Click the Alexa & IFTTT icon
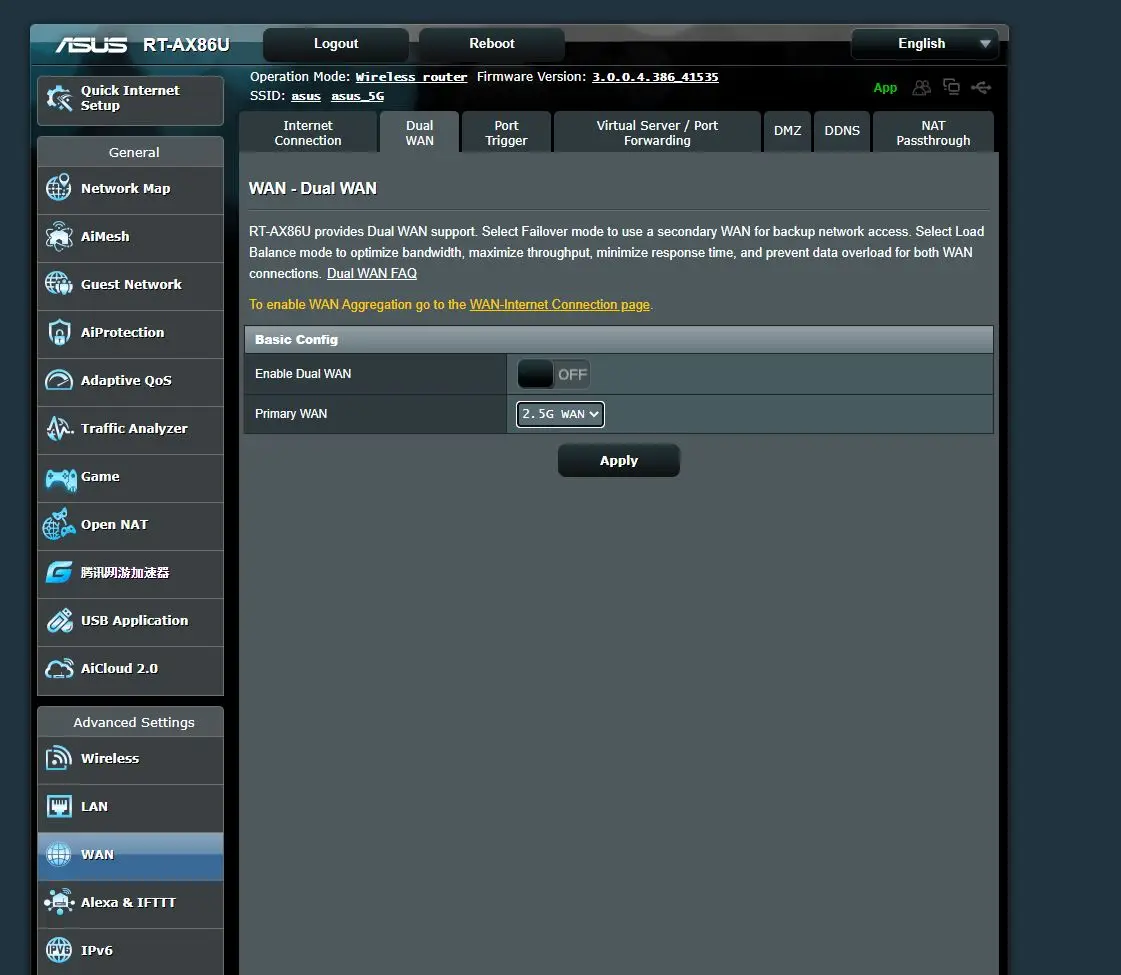 click(x=59, y=902)
